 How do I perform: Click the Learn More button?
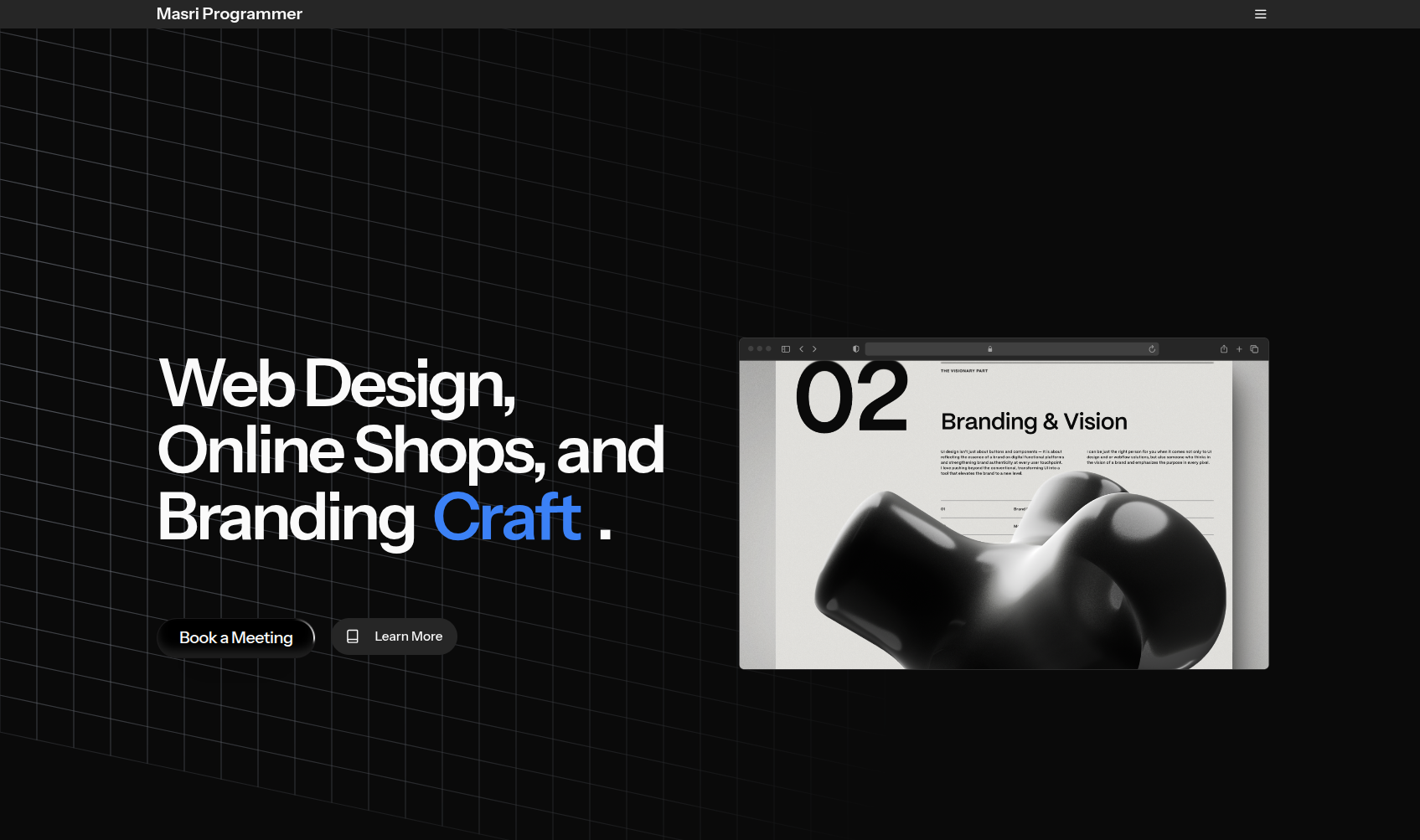(394, 636)
